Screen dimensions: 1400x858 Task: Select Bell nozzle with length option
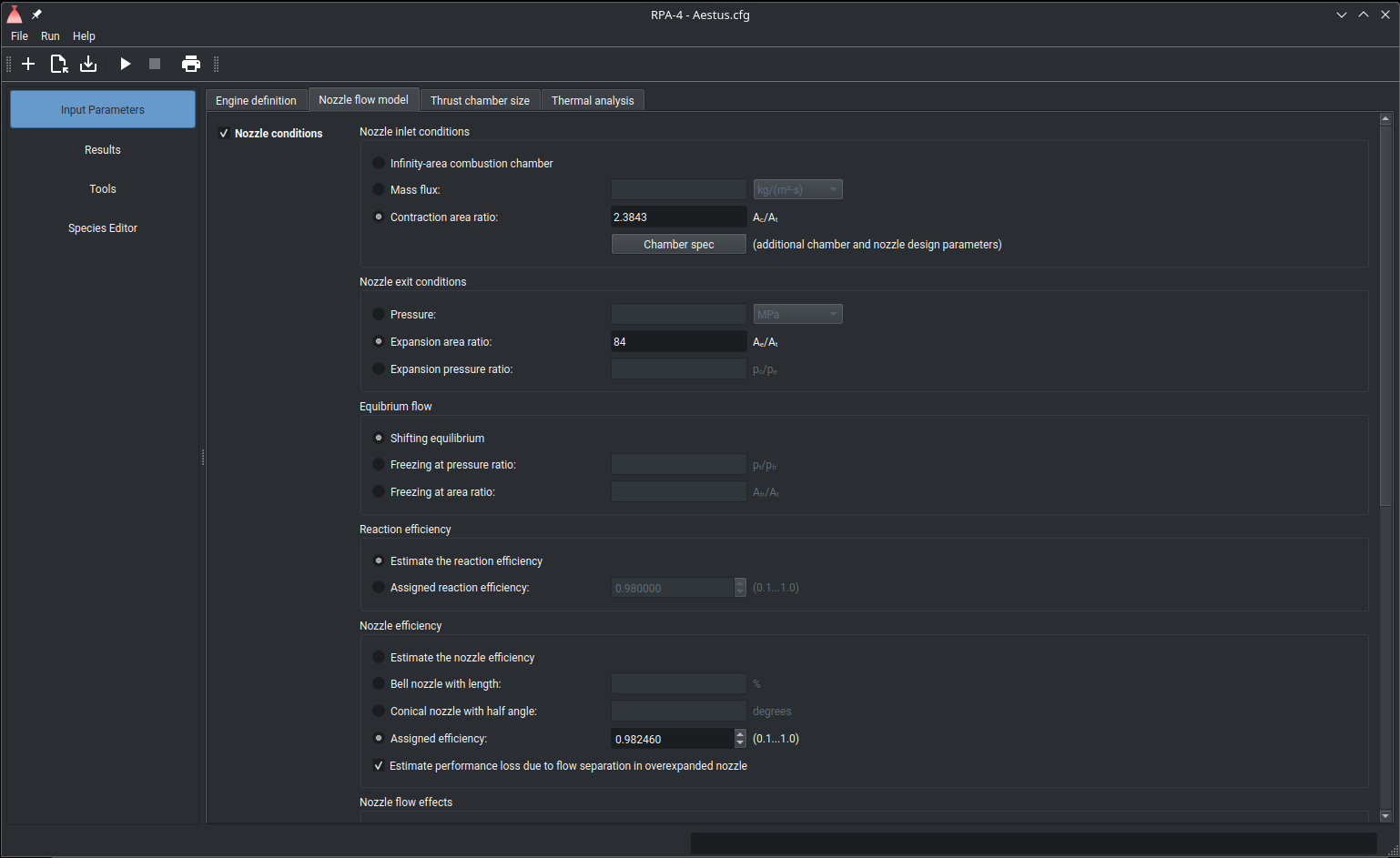(x=379, y=684)
